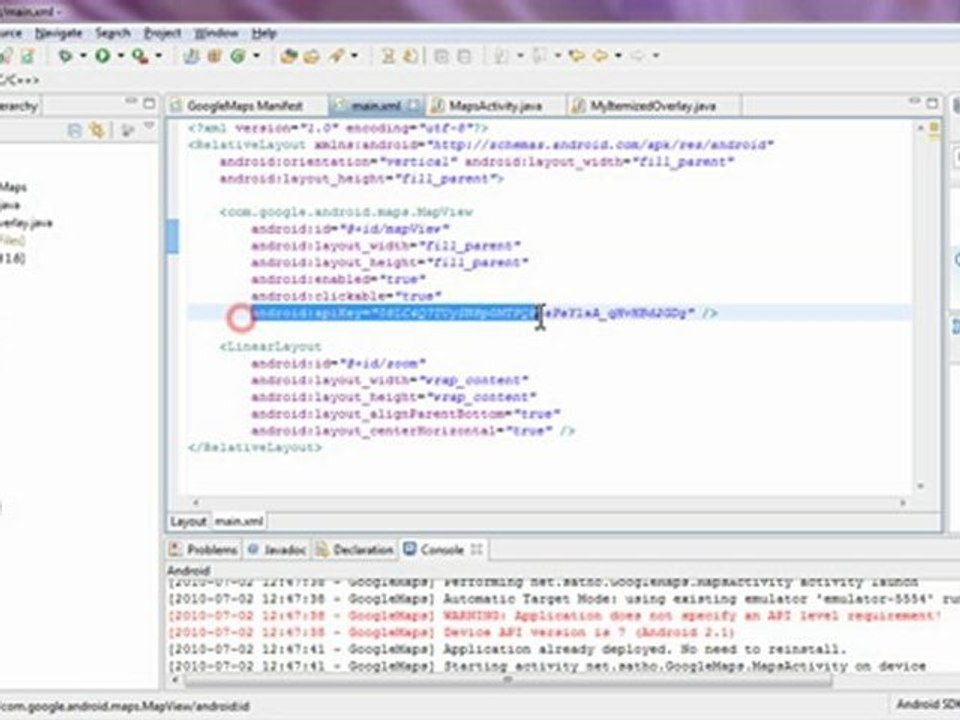Click the editor vertical scrollbar up arrow
960x720 pixels.
[x=920, y=127]
